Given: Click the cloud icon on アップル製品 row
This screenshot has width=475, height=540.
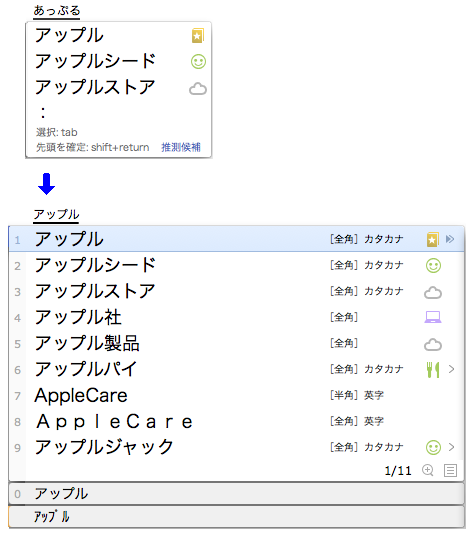Looking at the screenshot, I should tap(433, 344).
